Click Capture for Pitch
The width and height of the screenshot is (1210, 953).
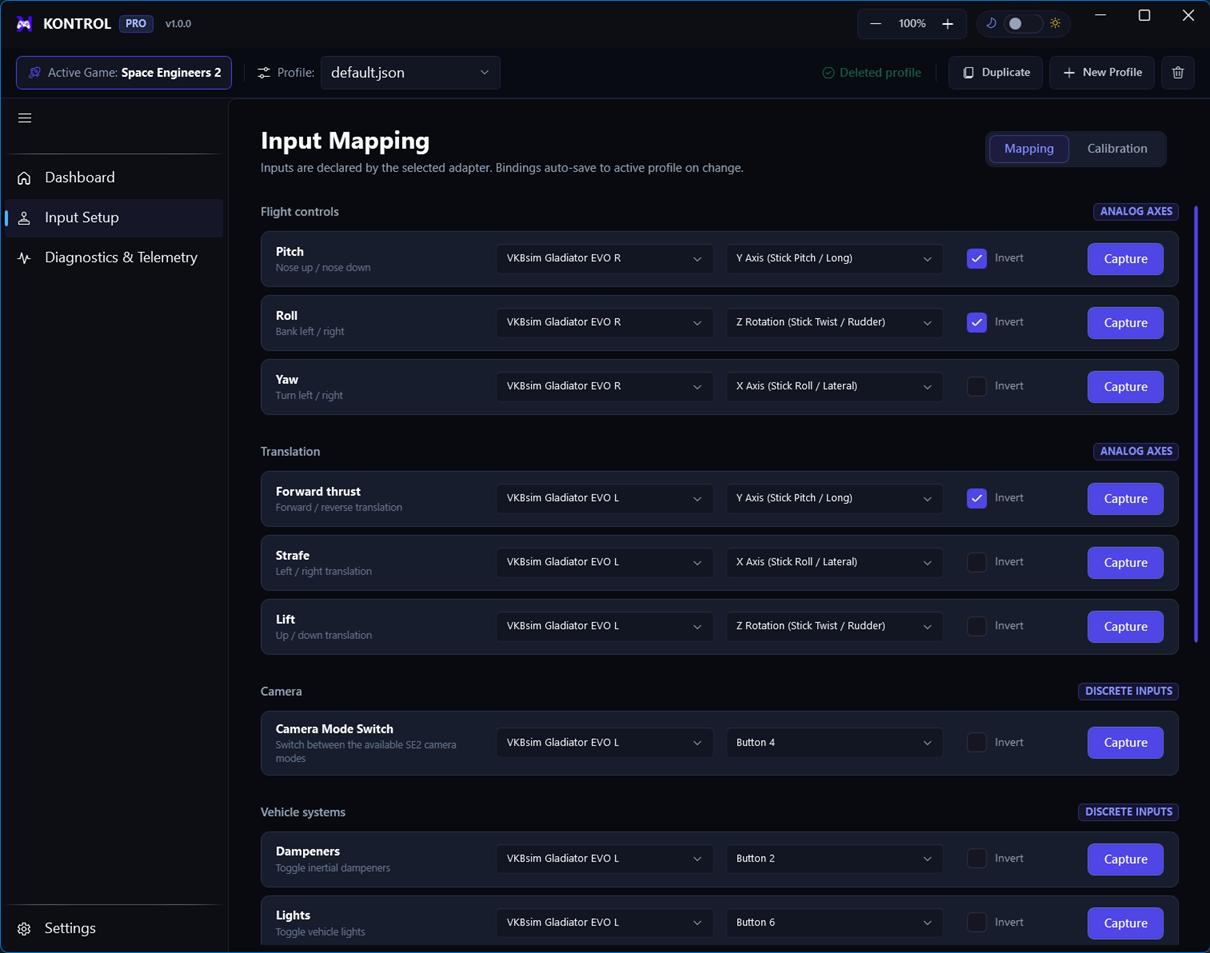tap(1125, 259)
